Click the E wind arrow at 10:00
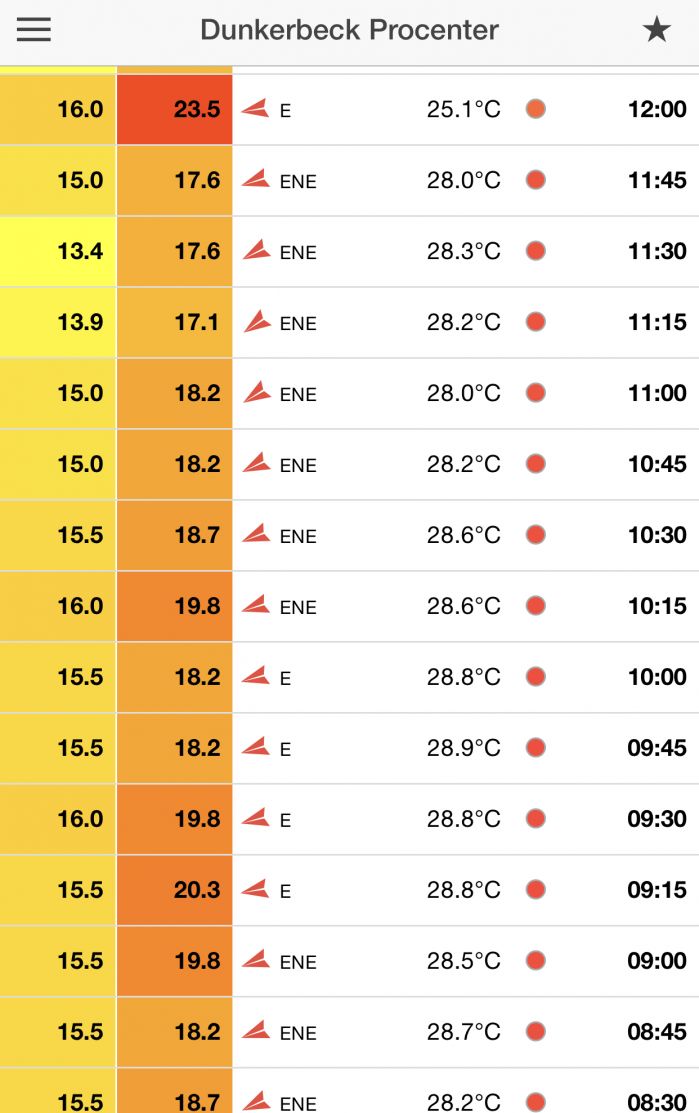Viewport: 699px width, 1113px height. point(256,676)
